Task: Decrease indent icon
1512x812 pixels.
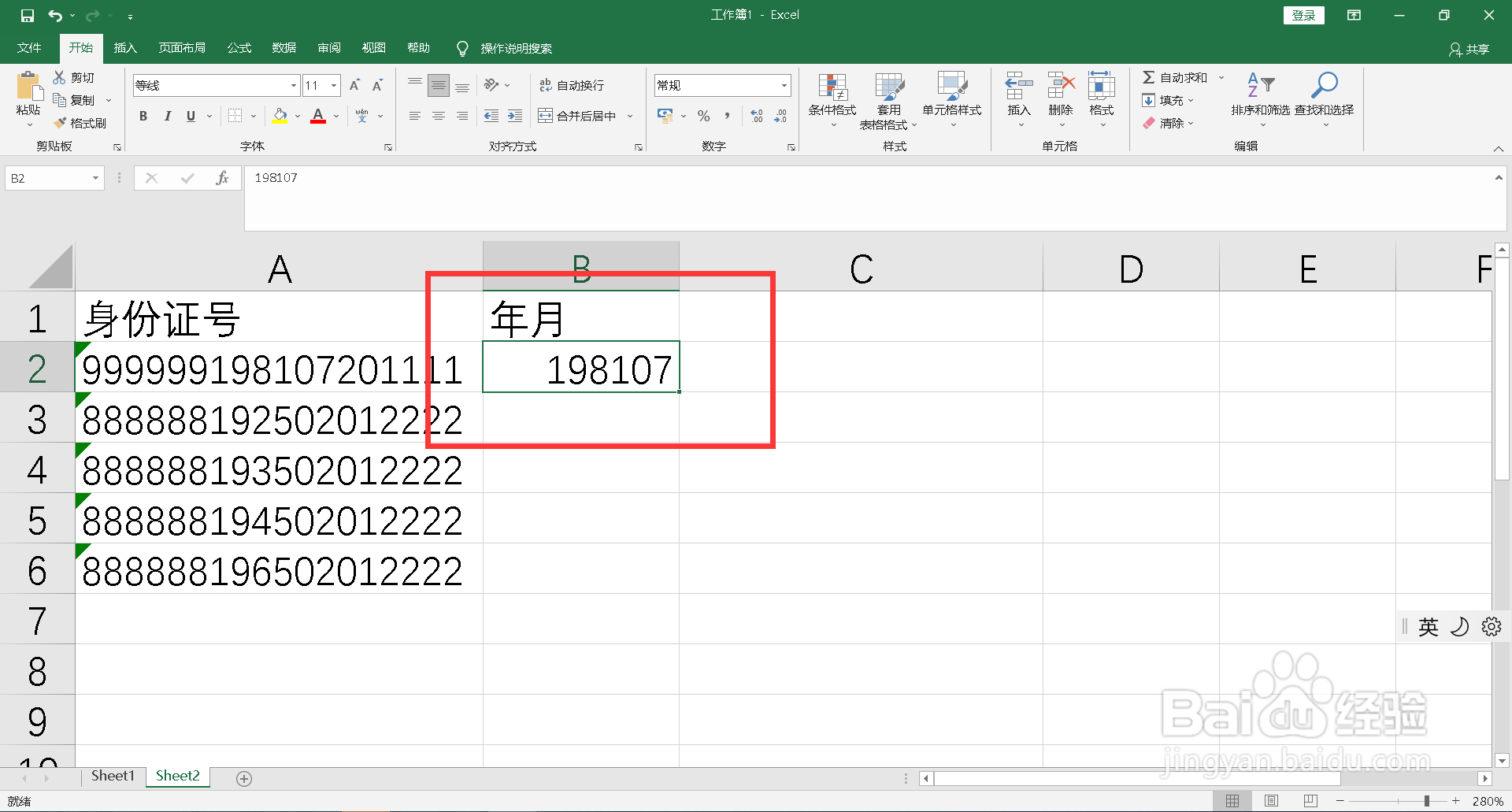Action: 491,116
